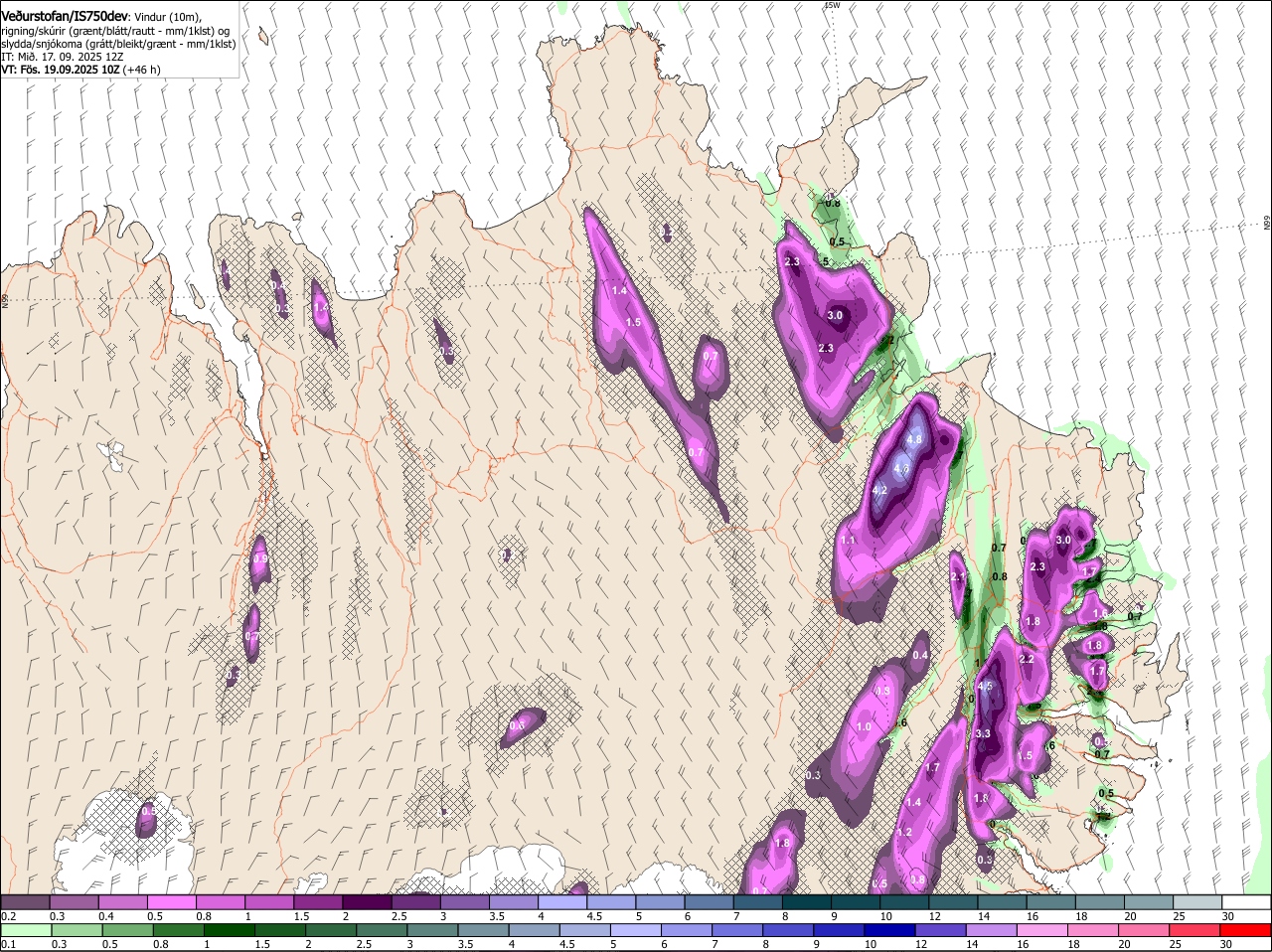The width and height of the screenshot is (1272, 952).
Task: Select the 3–3.5 swatch in the upper legend
Action: pyautogui.click(x=464, y=902)
